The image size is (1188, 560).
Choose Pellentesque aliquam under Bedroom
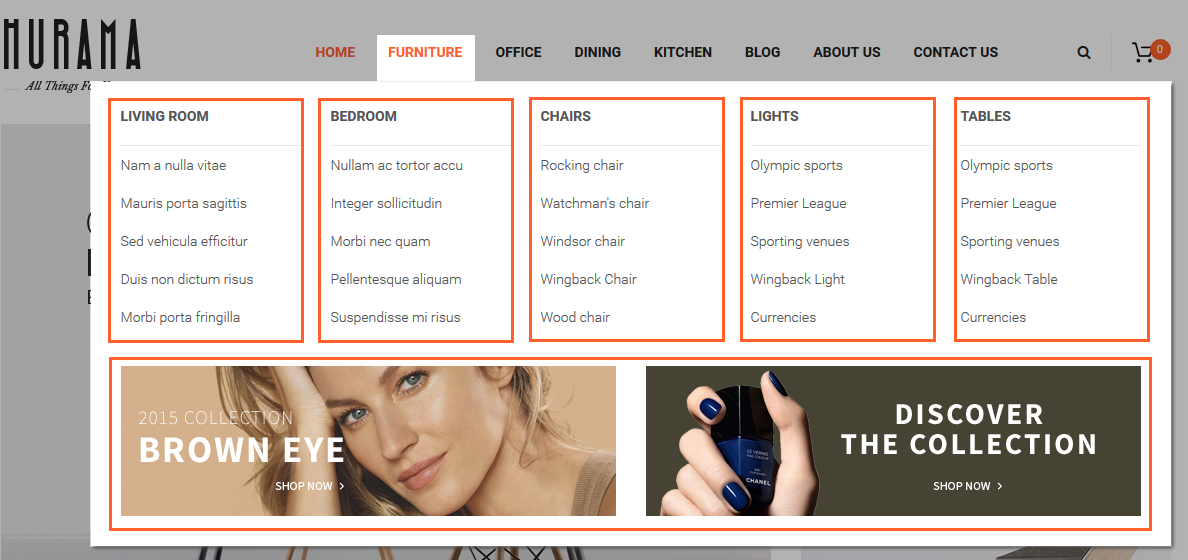[395, 279]
